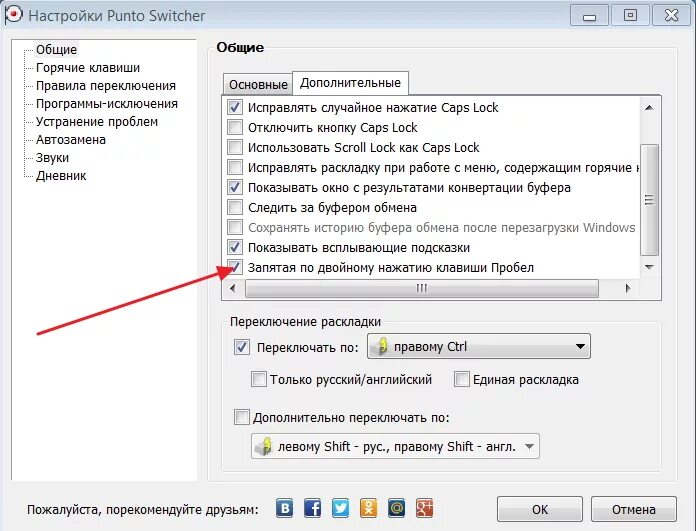This screenshot has height=531, width=696.
Task: Click Punto Switcher title bar icon
Action: point(13,15)
